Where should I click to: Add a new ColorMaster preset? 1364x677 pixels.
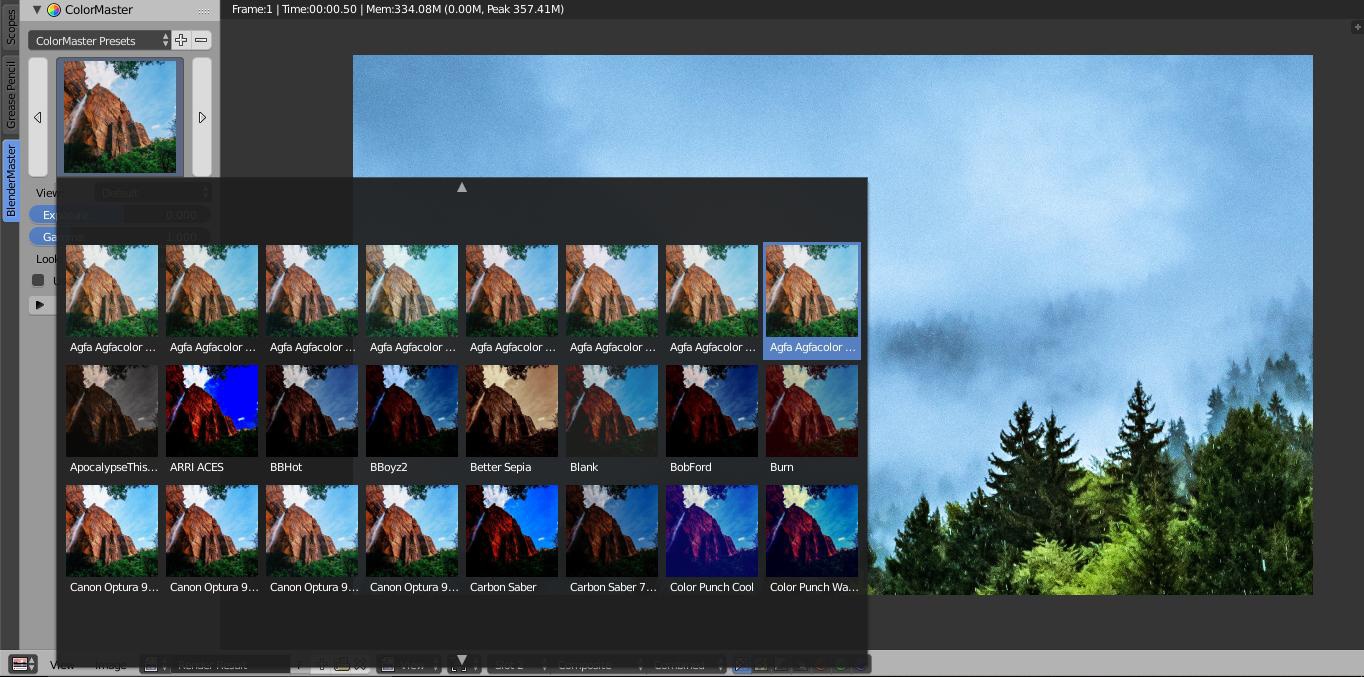[x=181, y=40]
